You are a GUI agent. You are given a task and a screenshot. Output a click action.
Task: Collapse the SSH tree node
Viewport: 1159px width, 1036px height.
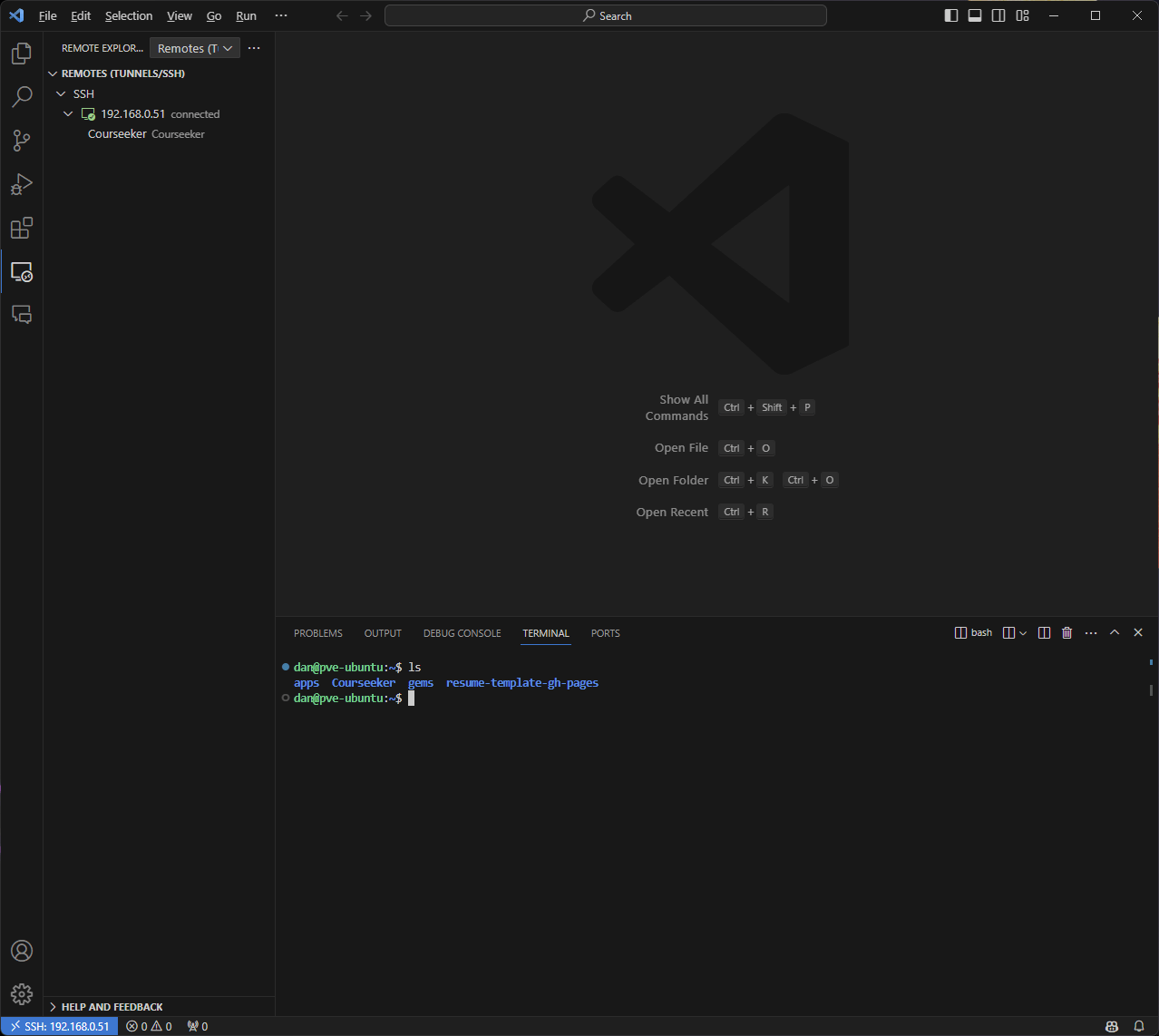pos(61,93)
